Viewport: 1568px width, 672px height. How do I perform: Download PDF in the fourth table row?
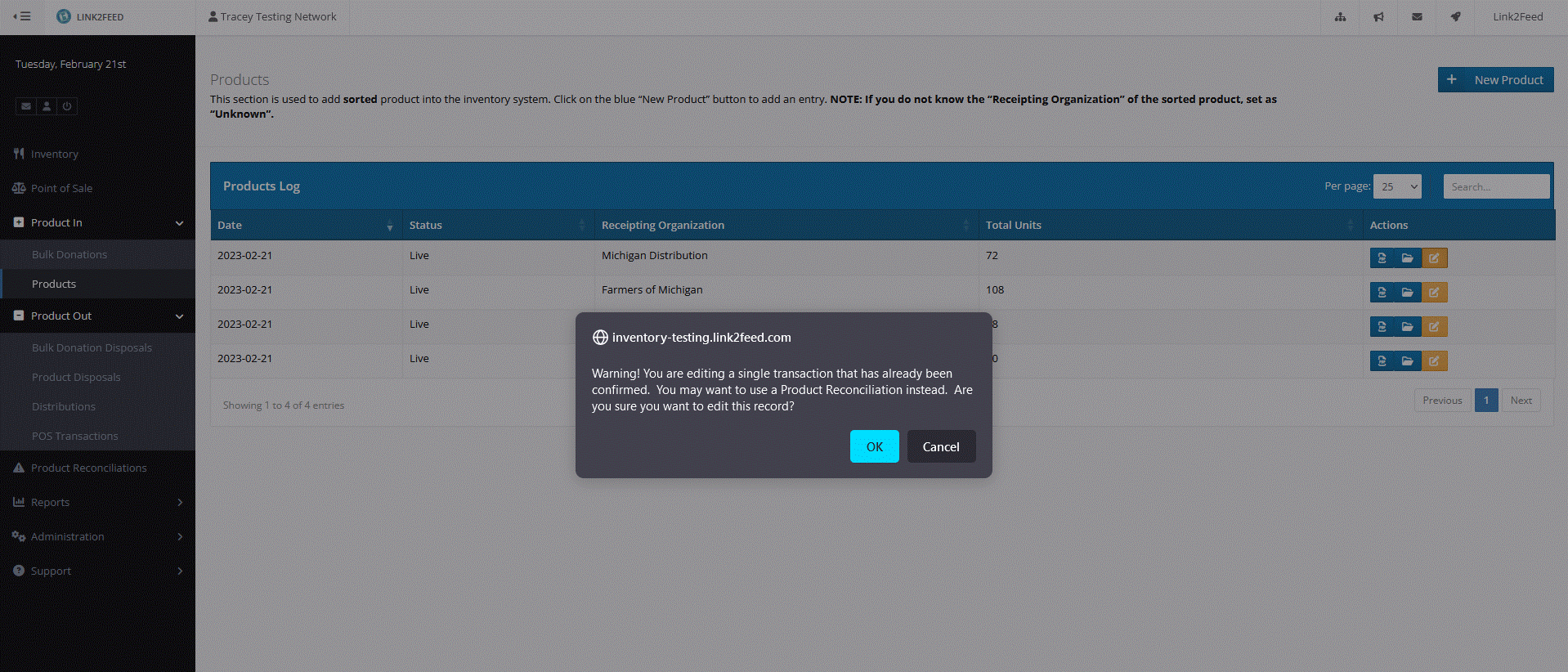(1382, 361)
